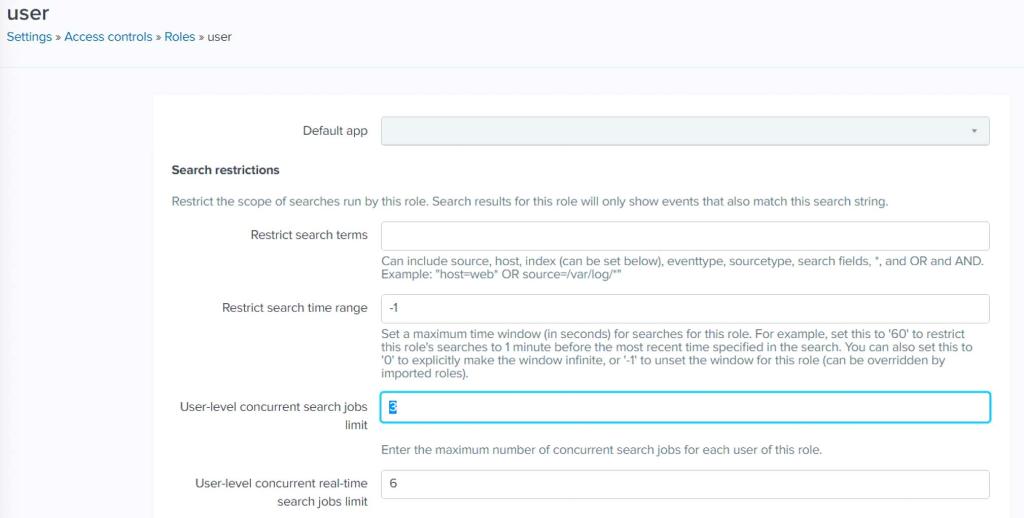The image size is (1024, 518).
Task: Click the 'host=web' example help text
Action: (501, 274)
